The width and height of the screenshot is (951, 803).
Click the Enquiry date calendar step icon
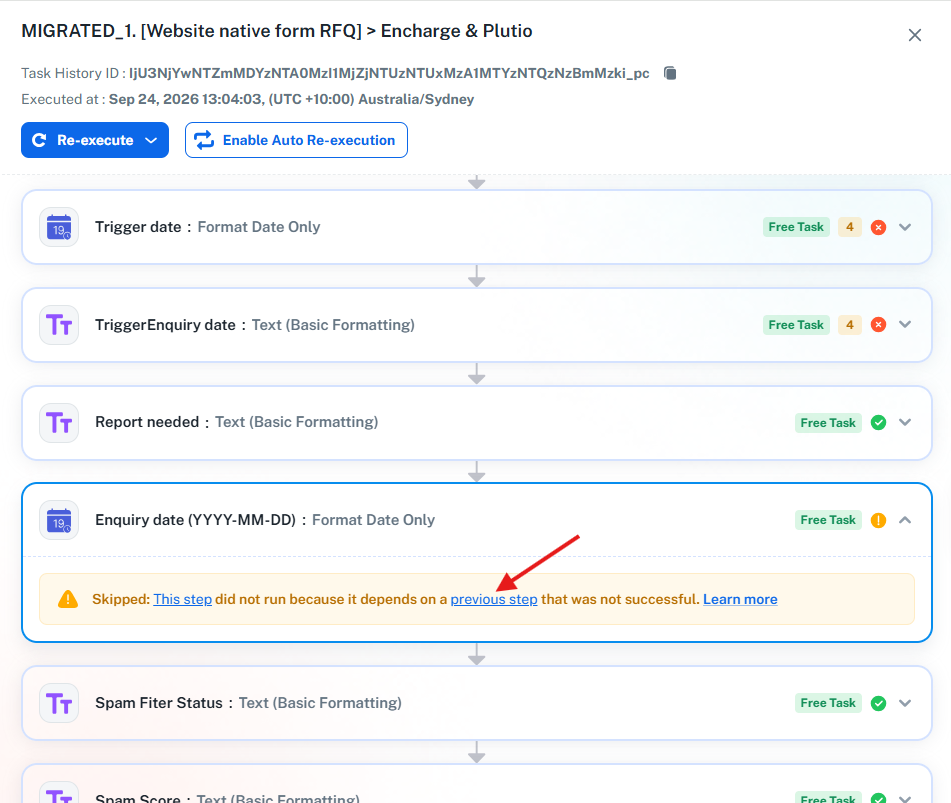coord(59,520)
